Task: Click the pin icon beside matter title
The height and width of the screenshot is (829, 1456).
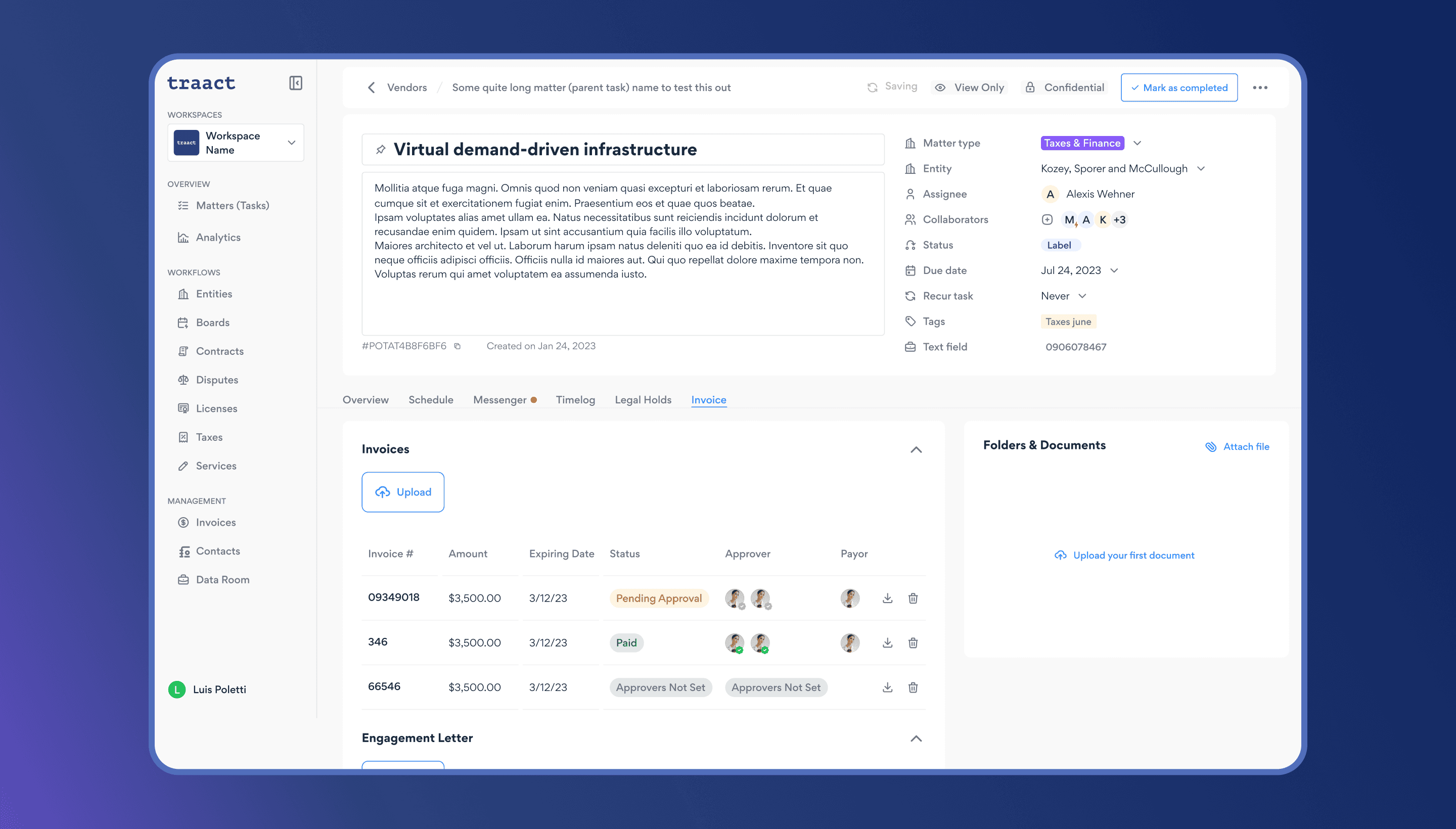Action: pos(380,150)
